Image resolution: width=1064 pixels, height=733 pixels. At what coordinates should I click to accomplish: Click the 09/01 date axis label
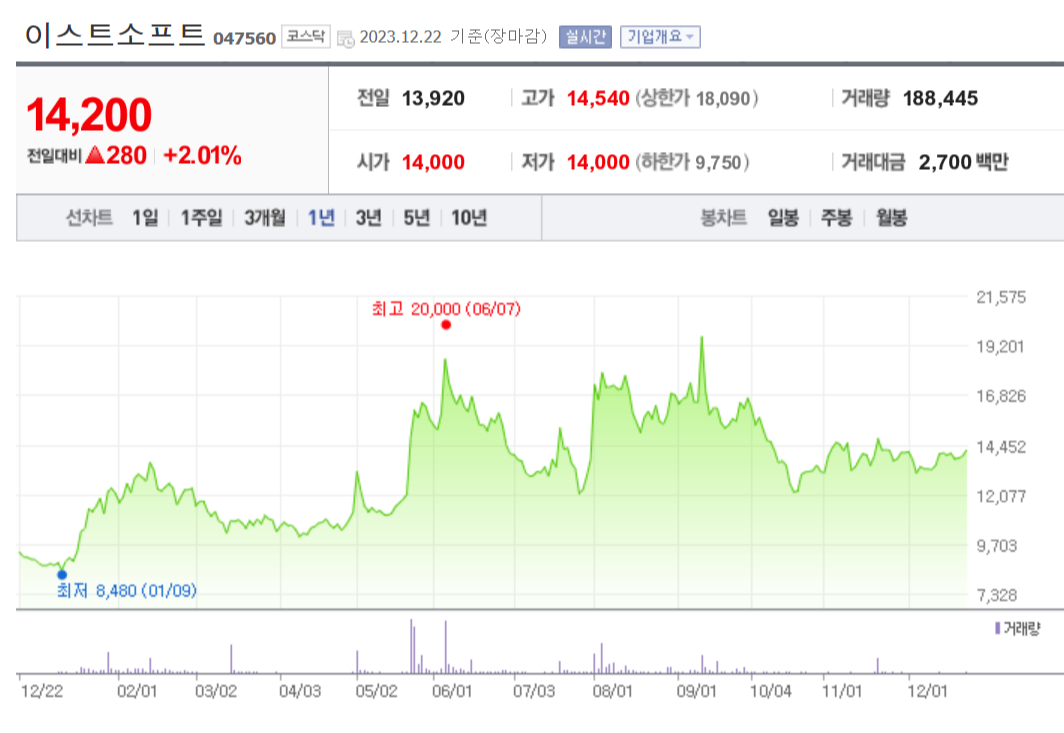coord(696,692)
